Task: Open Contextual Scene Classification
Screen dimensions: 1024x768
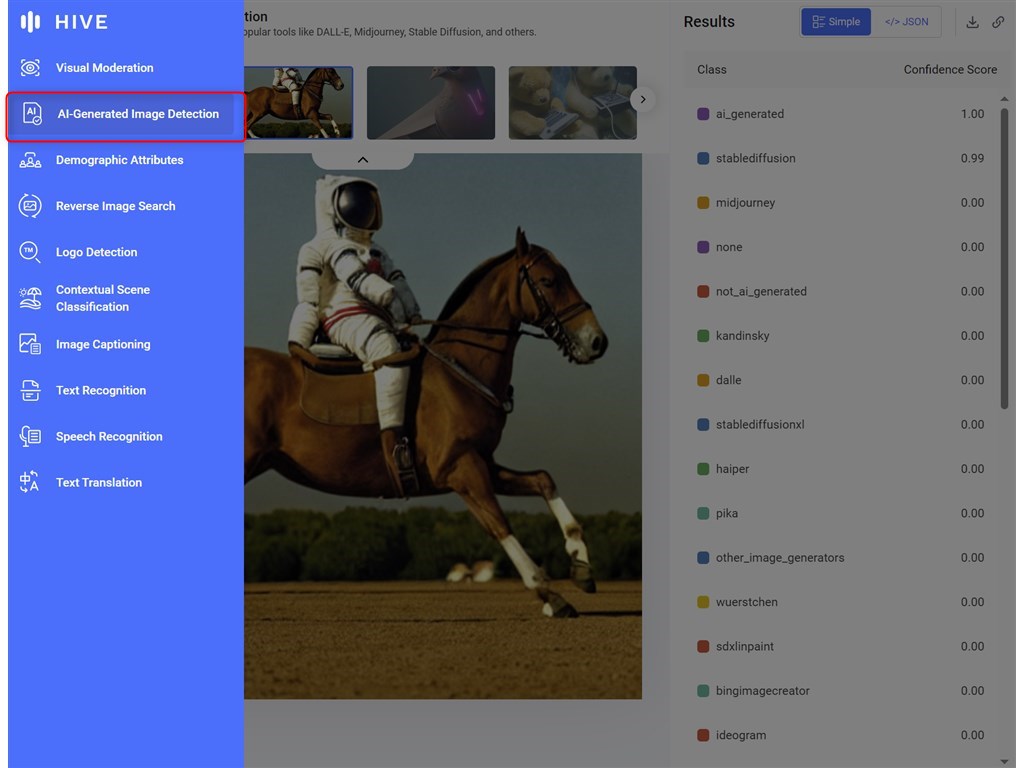Action: (103, 298)
